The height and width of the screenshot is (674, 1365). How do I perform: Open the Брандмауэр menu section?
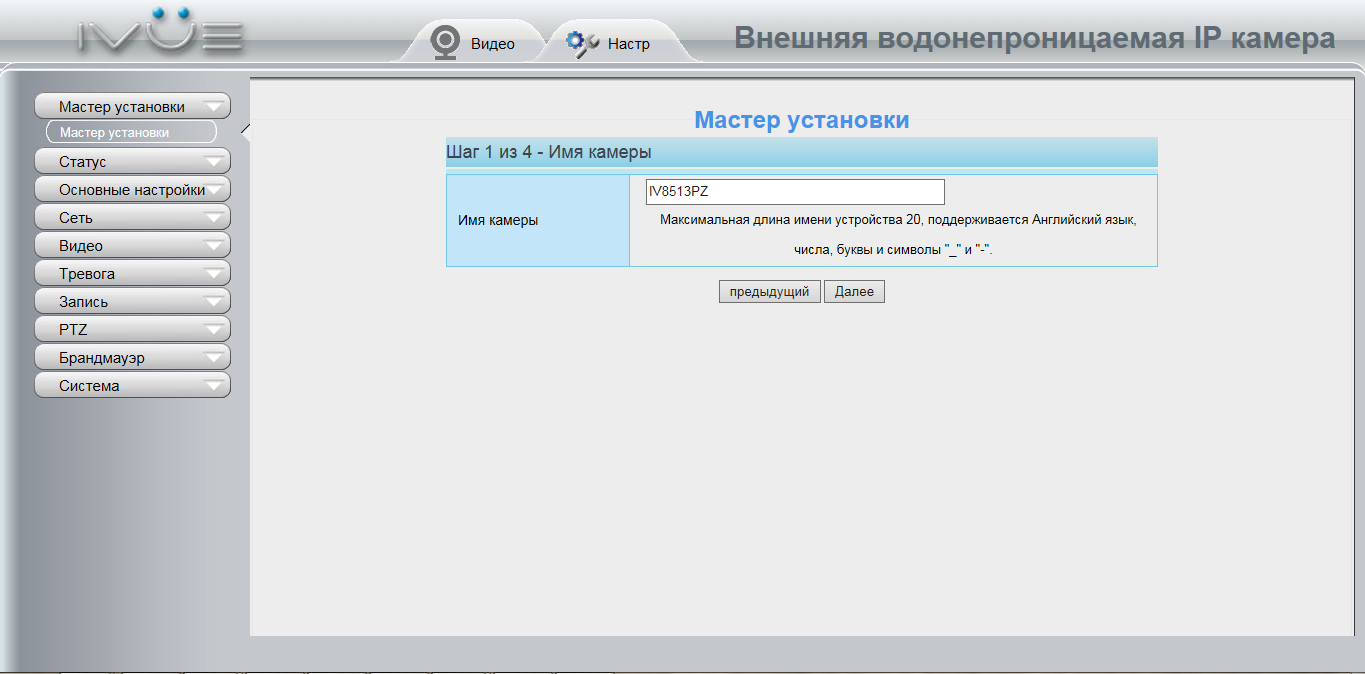(x=132, y=357)
